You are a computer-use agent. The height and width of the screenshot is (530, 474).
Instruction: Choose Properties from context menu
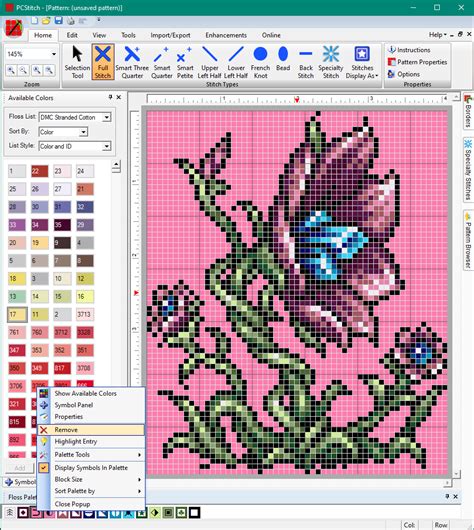[91, 417]
